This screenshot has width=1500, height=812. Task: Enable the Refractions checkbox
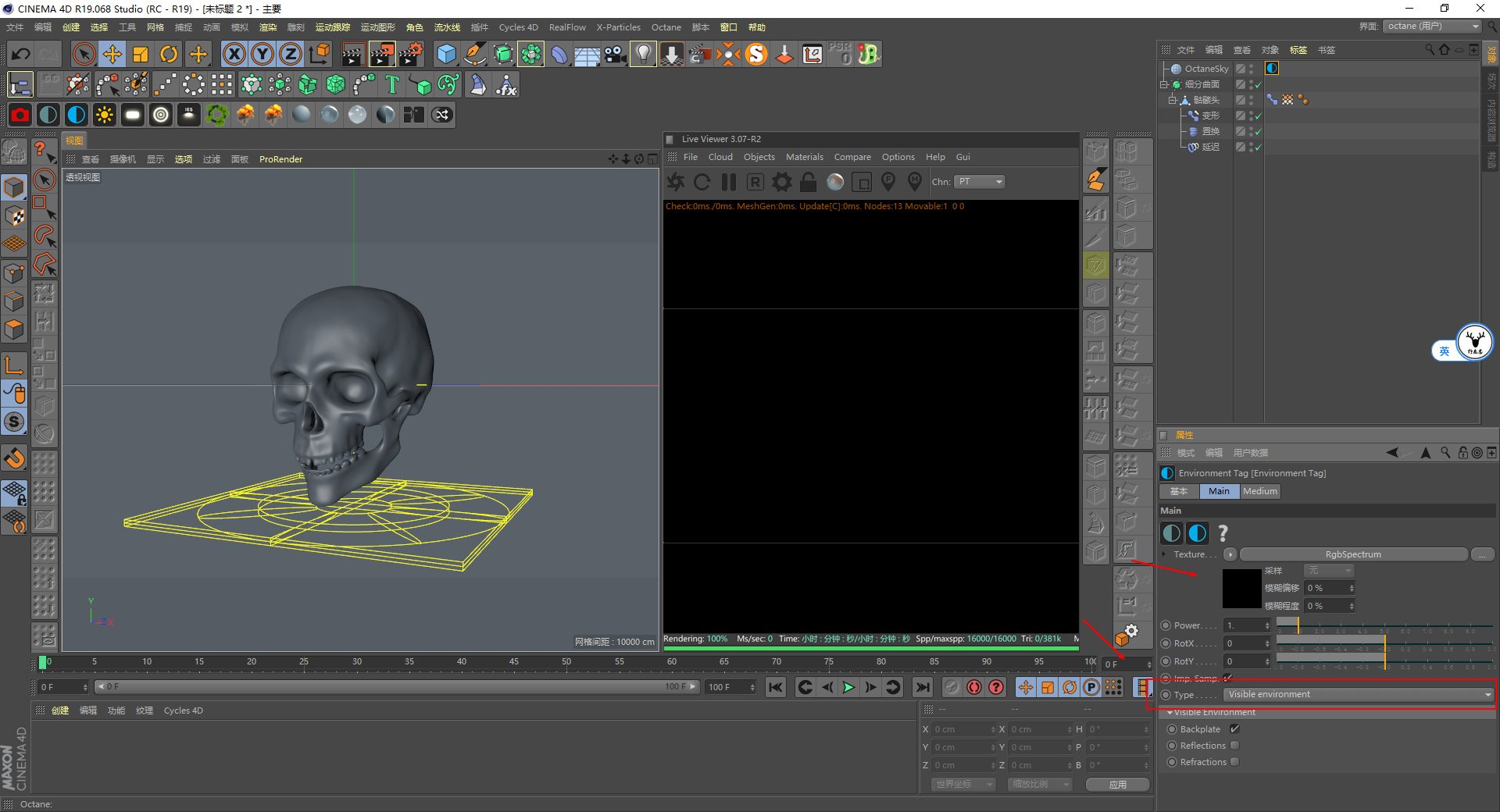[1234, 762]
